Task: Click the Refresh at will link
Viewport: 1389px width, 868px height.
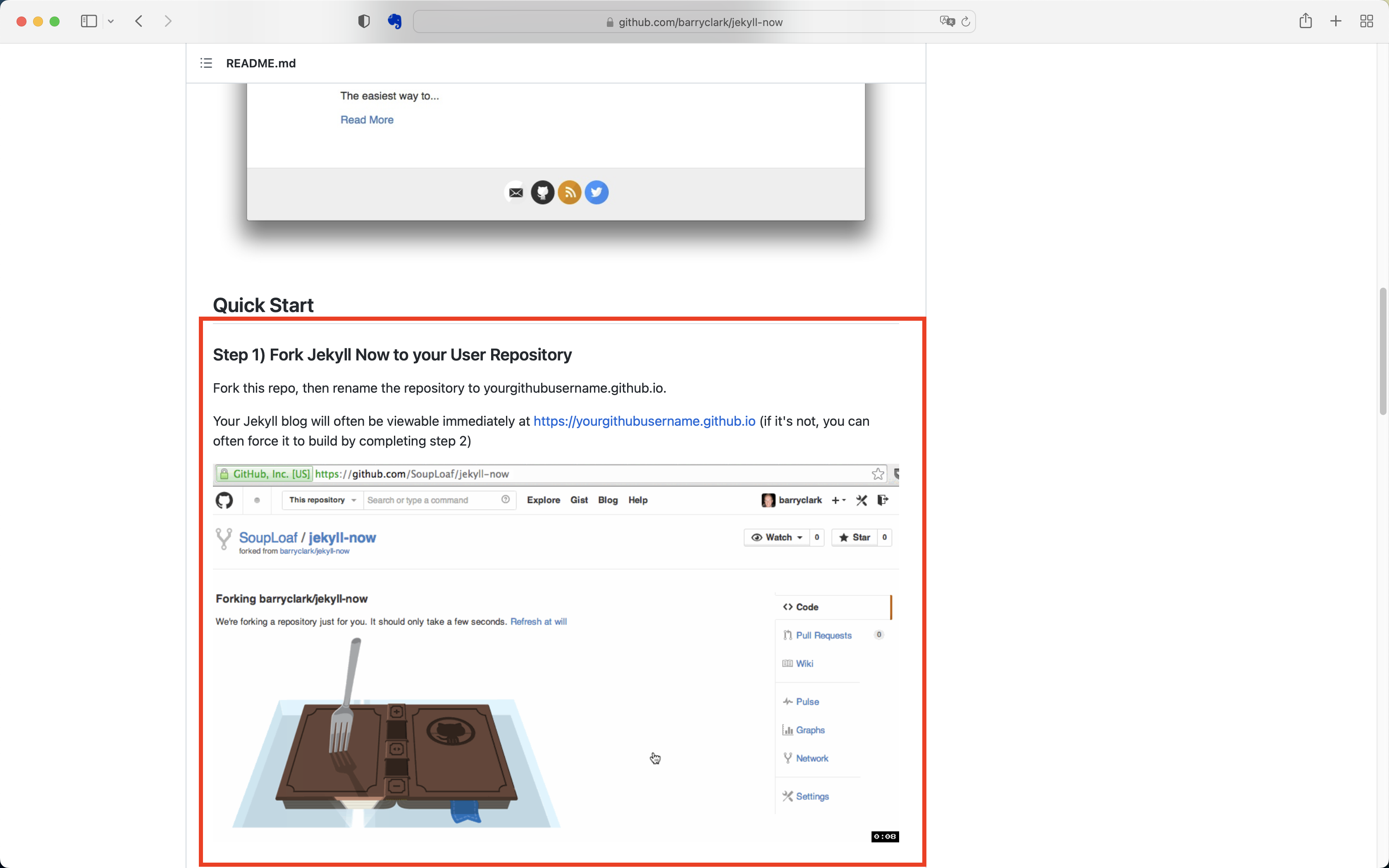Action: 538,622
